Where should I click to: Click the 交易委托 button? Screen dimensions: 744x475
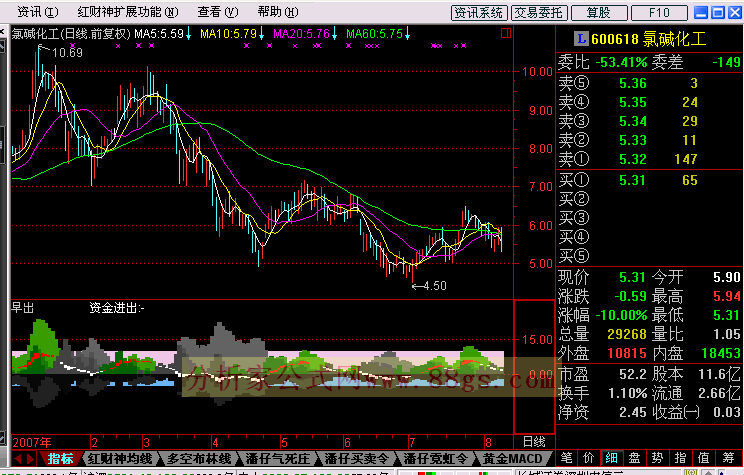point(539,13)
